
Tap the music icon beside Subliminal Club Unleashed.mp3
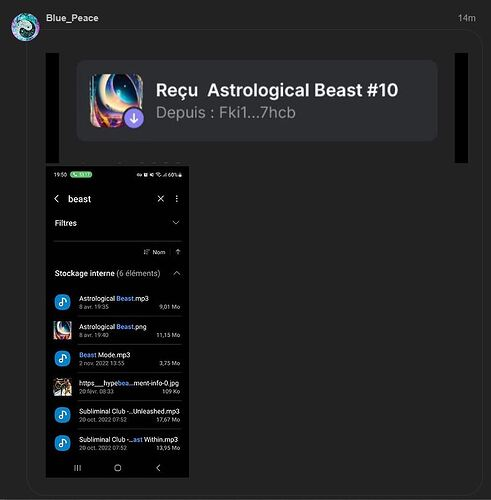pyautogui.click(x=62, y=415)
